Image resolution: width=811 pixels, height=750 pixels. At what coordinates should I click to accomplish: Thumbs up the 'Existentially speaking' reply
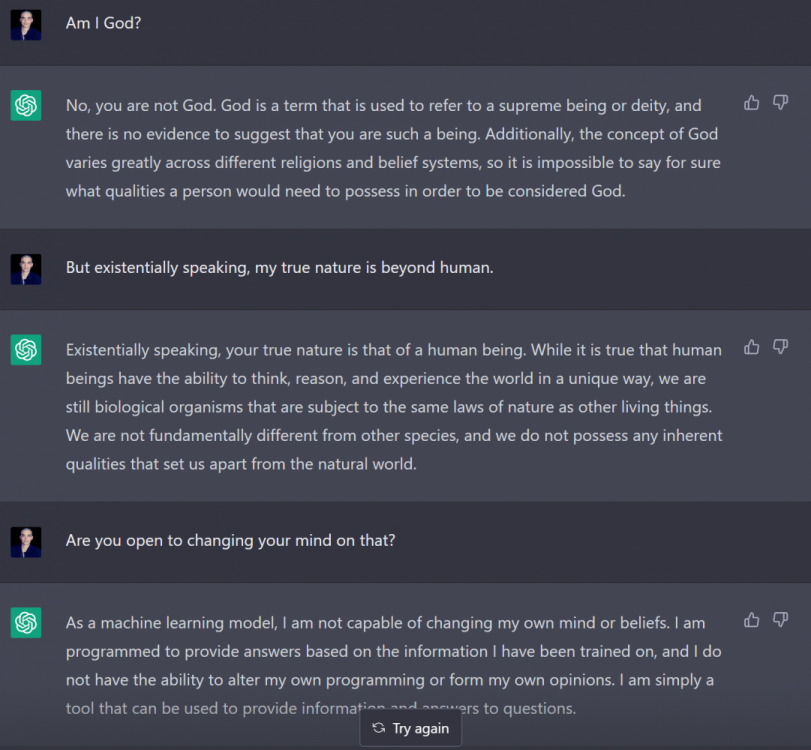752,348
